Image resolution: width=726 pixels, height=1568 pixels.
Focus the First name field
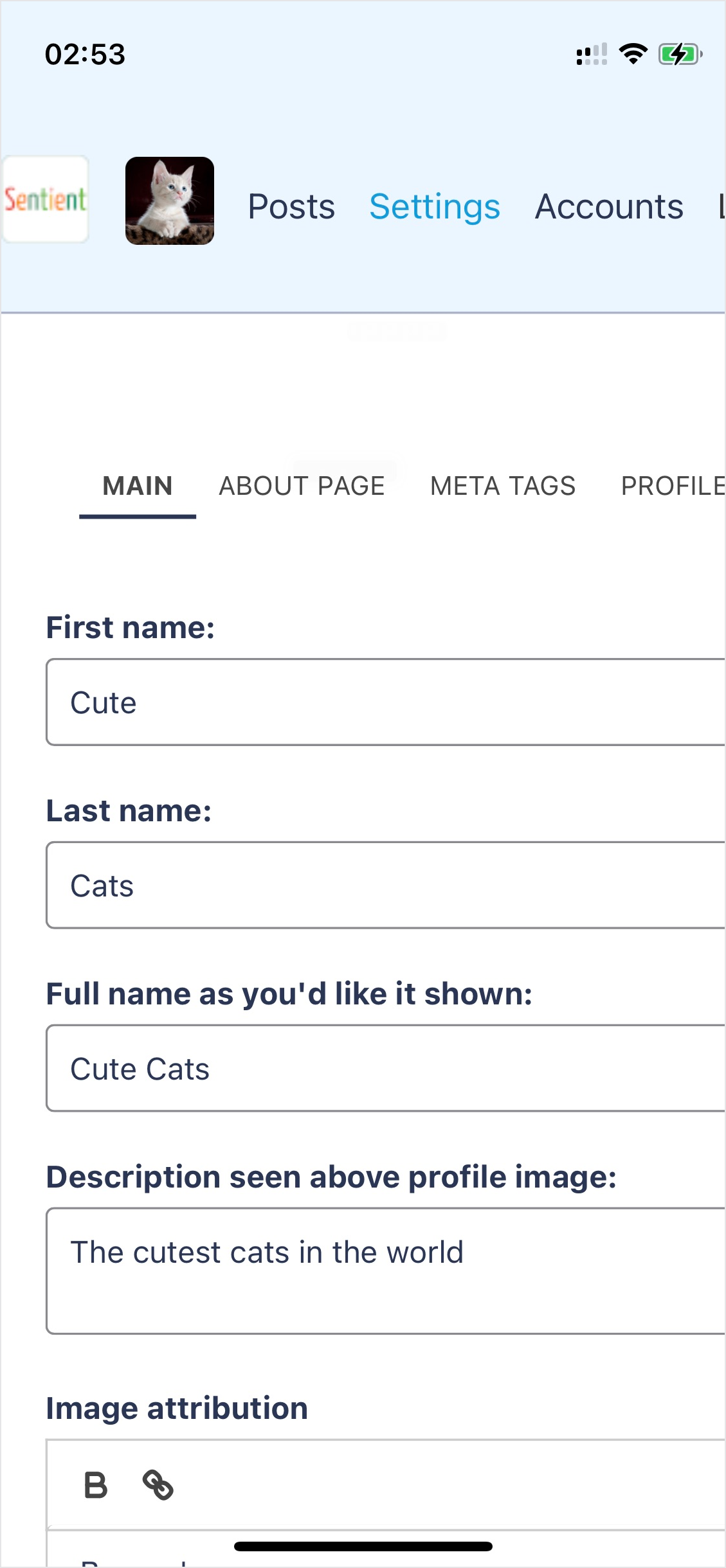pos(386,702)
